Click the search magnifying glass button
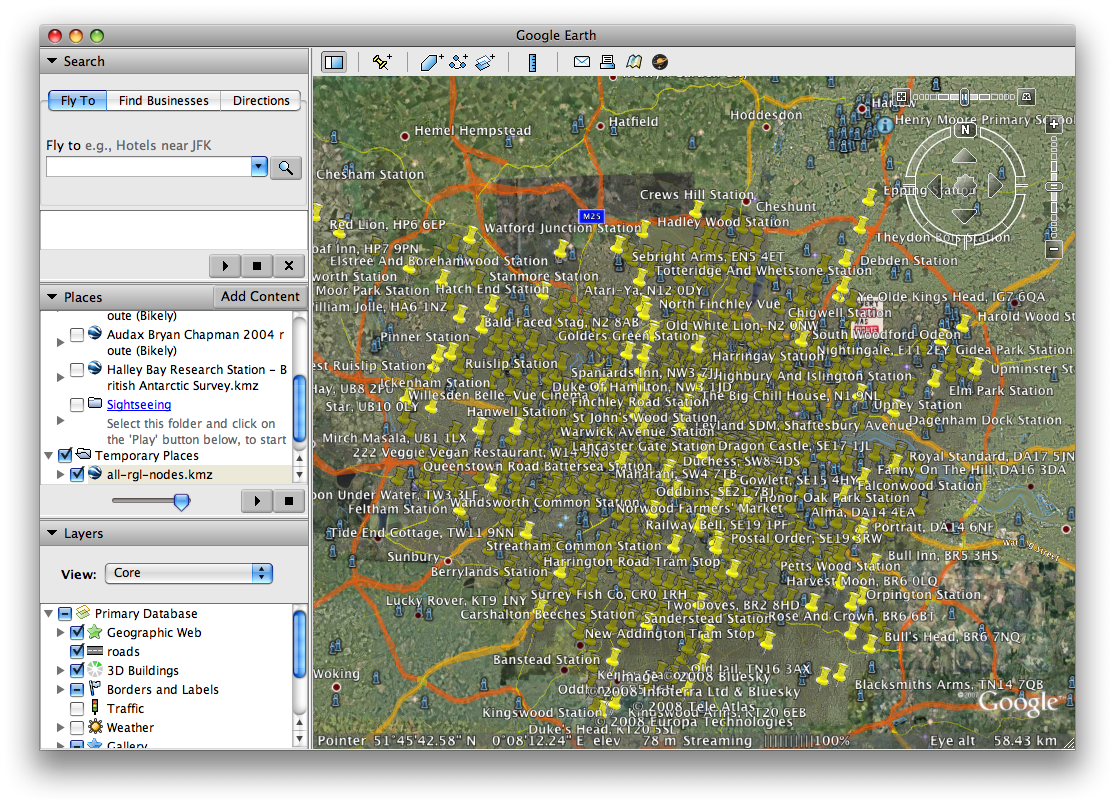Viewport: 1115px width, 805px height. coord(286,168)
